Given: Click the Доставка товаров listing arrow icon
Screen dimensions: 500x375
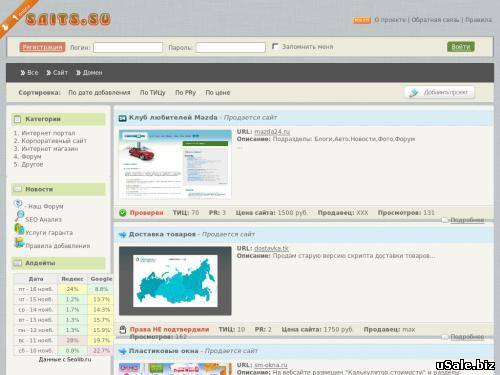Looking at the screenshot, I should [122, 235].
